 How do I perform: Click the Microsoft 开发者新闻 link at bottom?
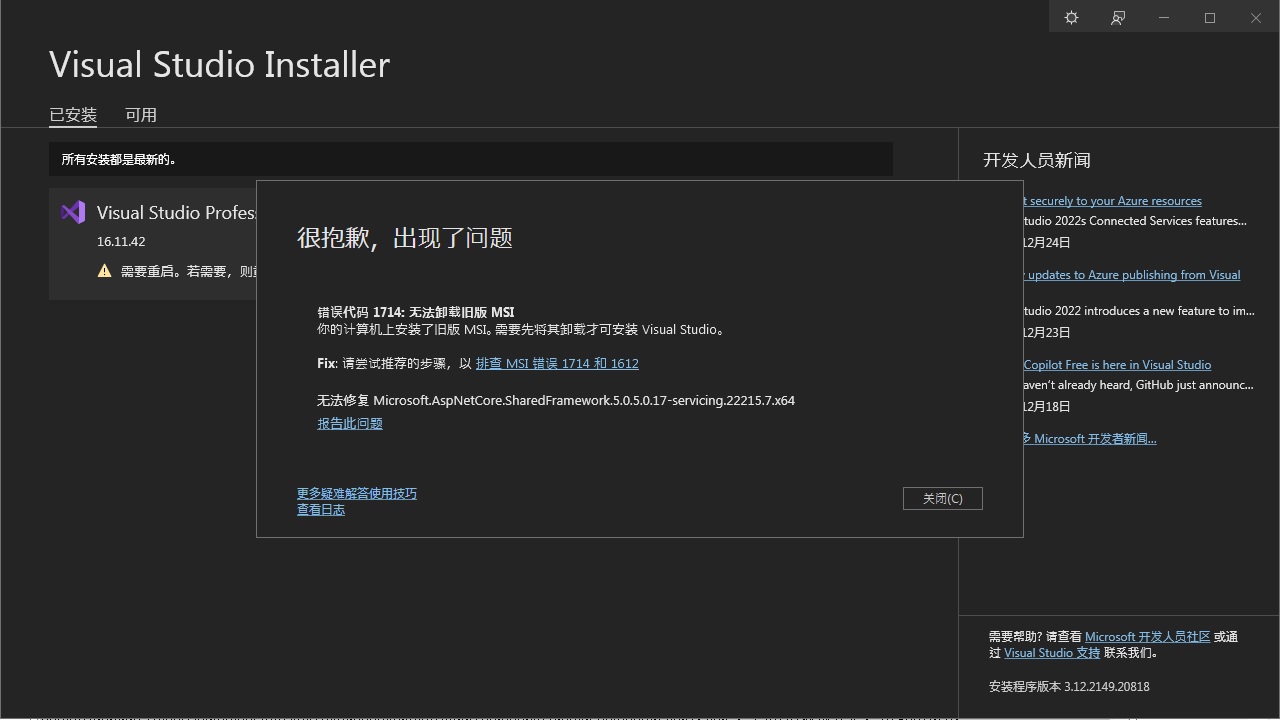[x=1090, y=438]
